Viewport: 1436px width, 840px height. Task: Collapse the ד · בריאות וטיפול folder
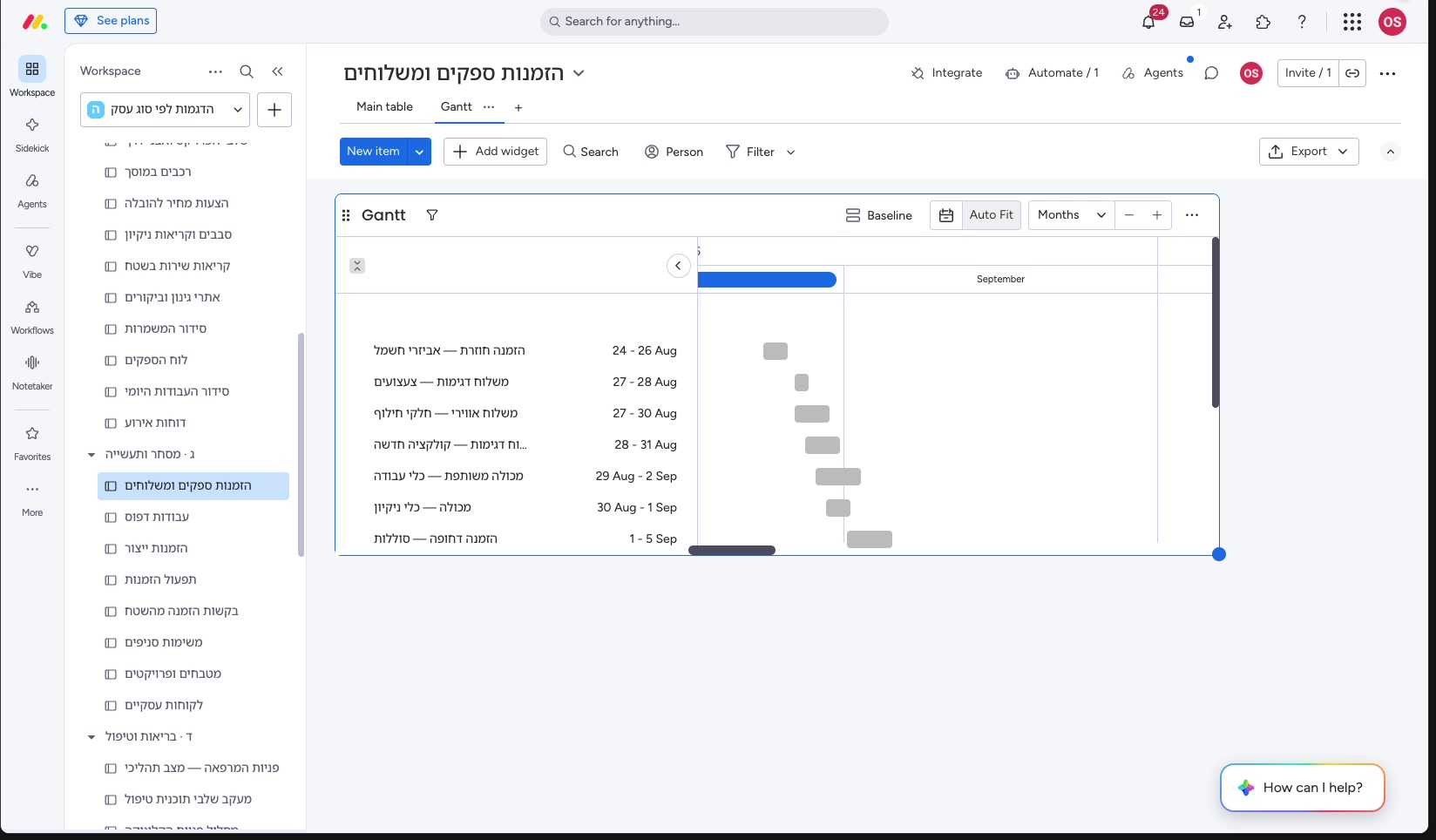(91, 737)
